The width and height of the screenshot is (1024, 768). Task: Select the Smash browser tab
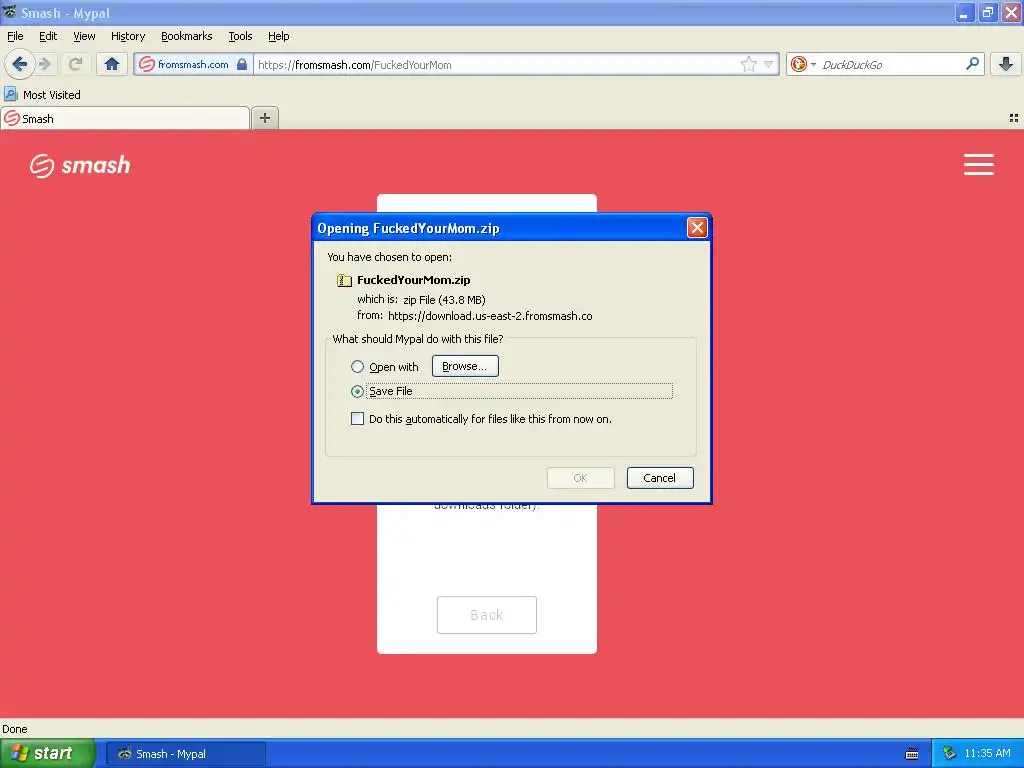point(125,118)
